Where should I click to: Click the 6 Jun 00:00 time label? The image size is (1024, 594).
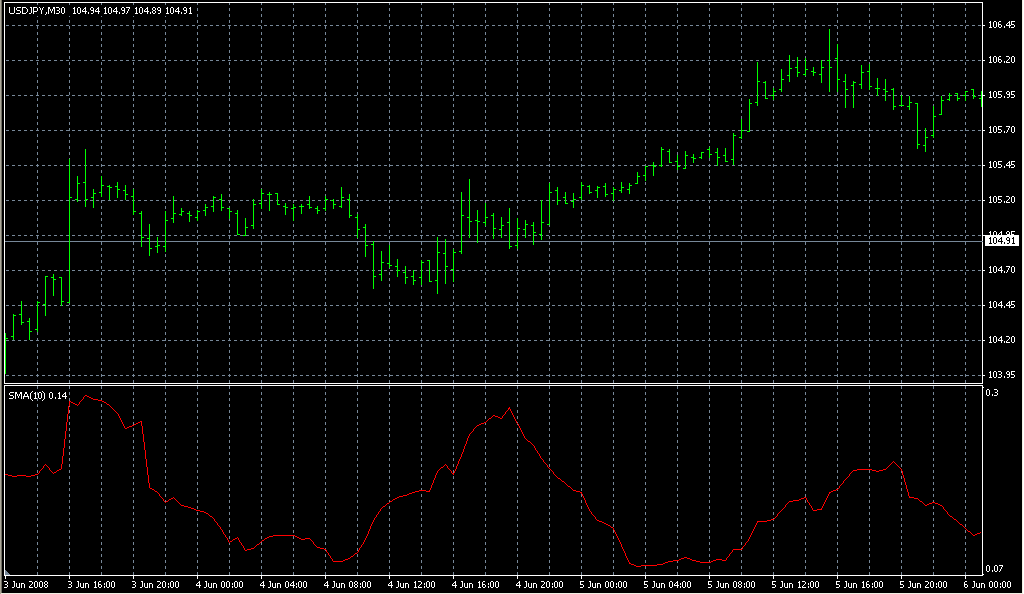click(x=987, y=585)
